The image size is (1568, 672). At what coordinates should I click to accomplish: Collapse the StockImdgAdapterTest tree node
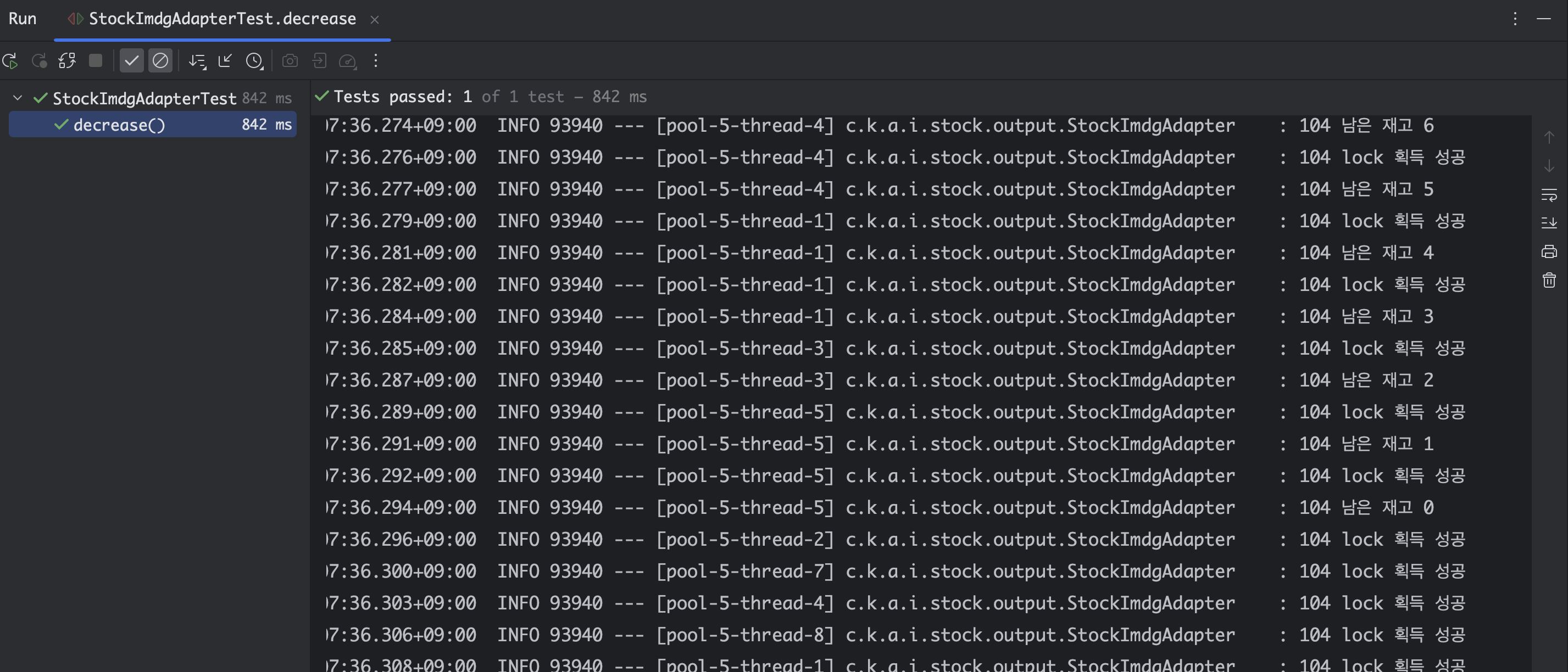18,98
